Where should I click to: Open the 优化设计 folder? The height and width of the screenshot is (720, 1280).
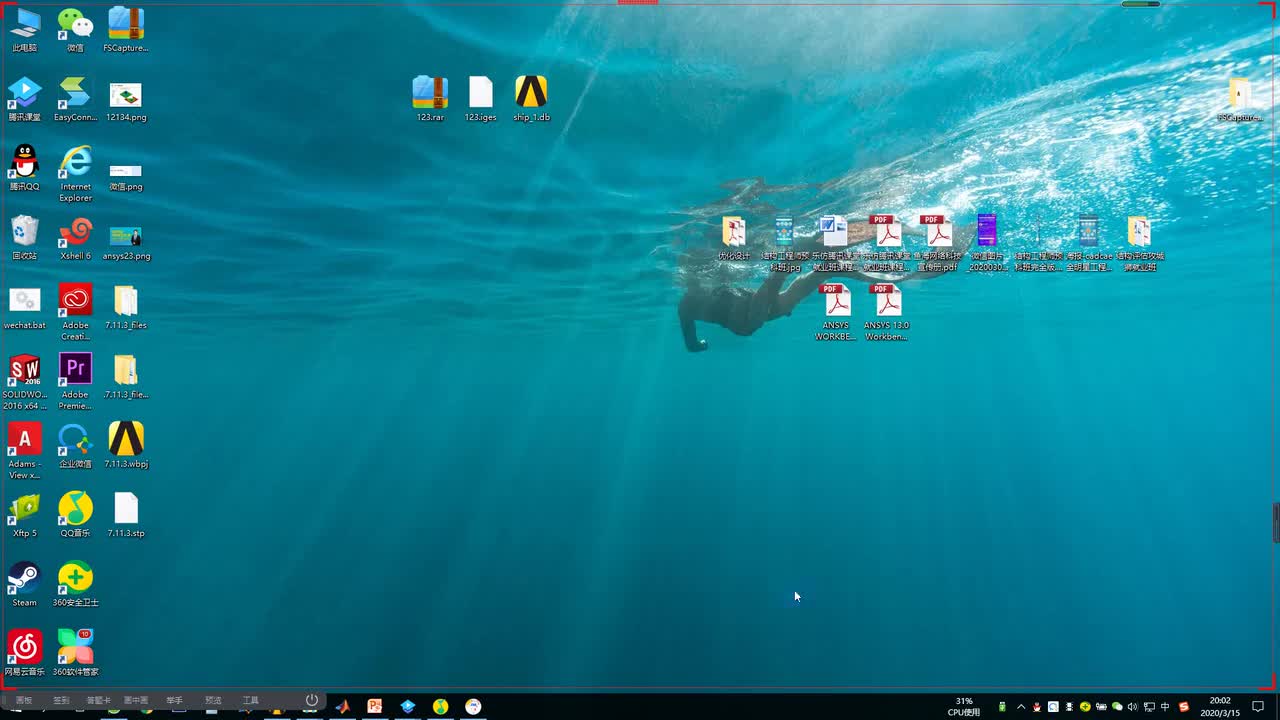(x=734, y=238)
